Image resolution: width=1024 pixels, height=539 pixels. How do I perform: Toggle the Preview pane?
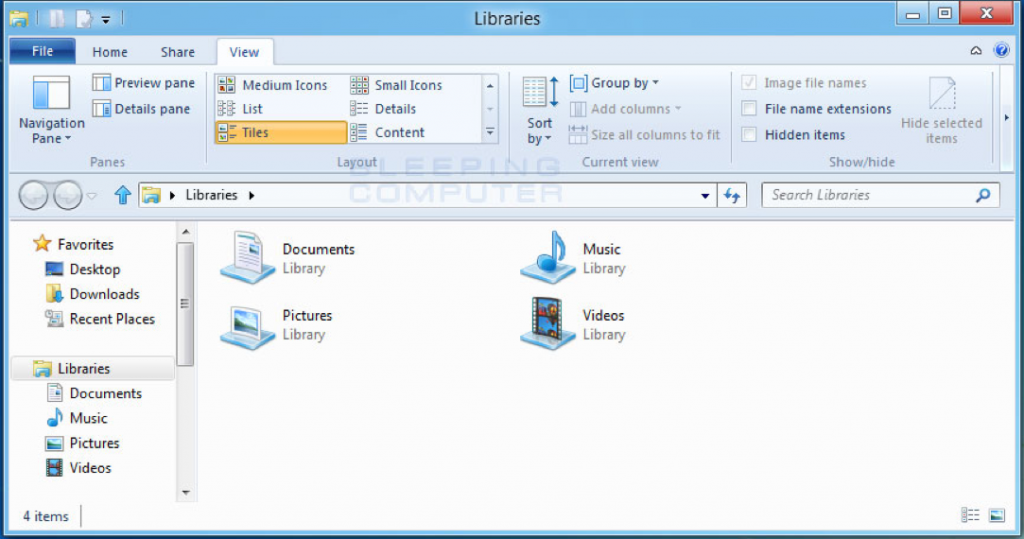click(144, 83)
